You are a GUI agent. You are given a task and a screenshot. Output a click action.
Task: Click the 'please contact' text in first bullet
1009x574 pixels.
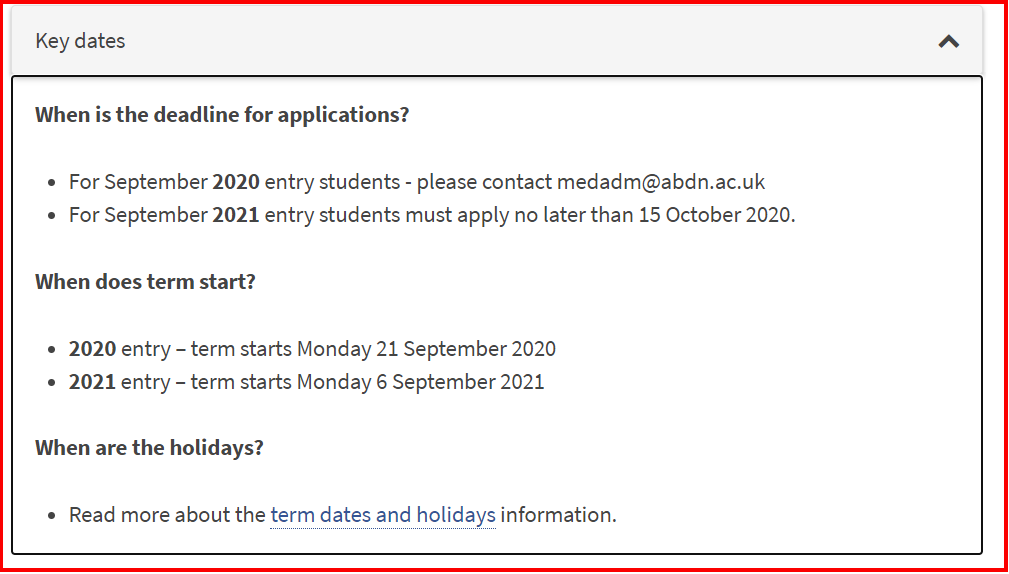pos(484,182)
